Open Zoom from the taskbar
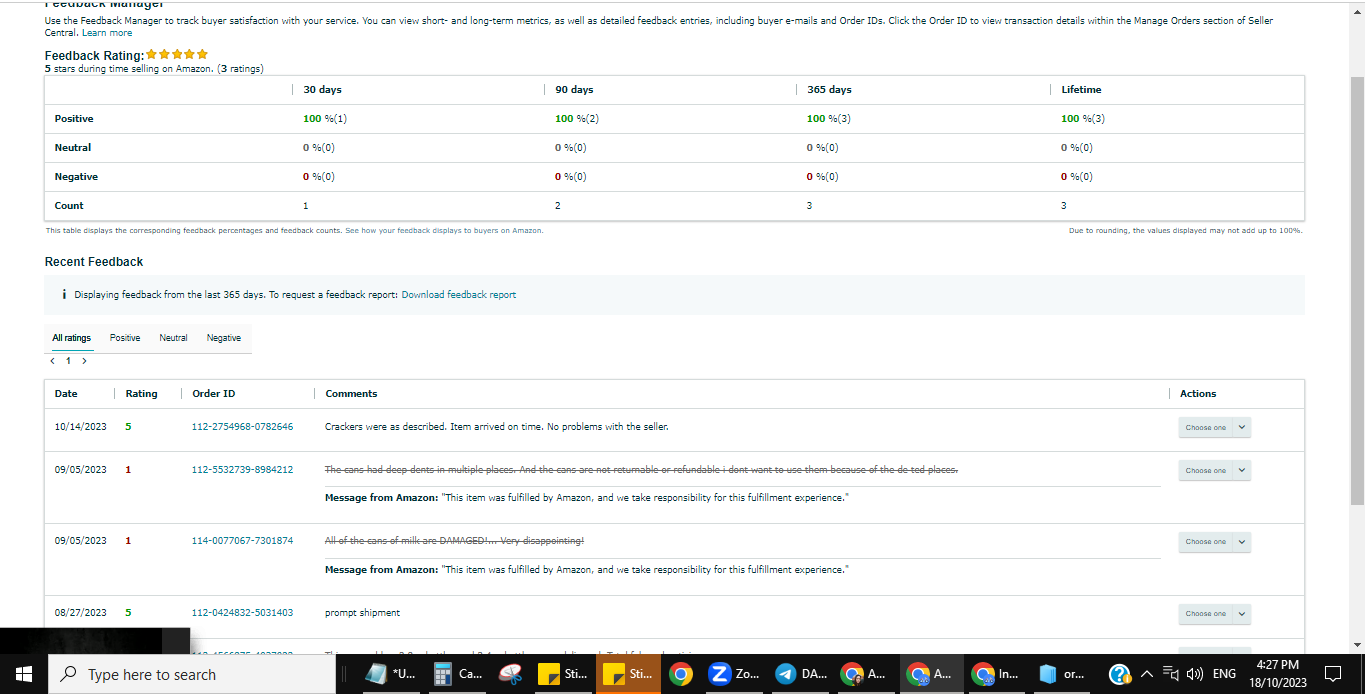This screenshot has width=1365, height=694. tap(734, 674)
